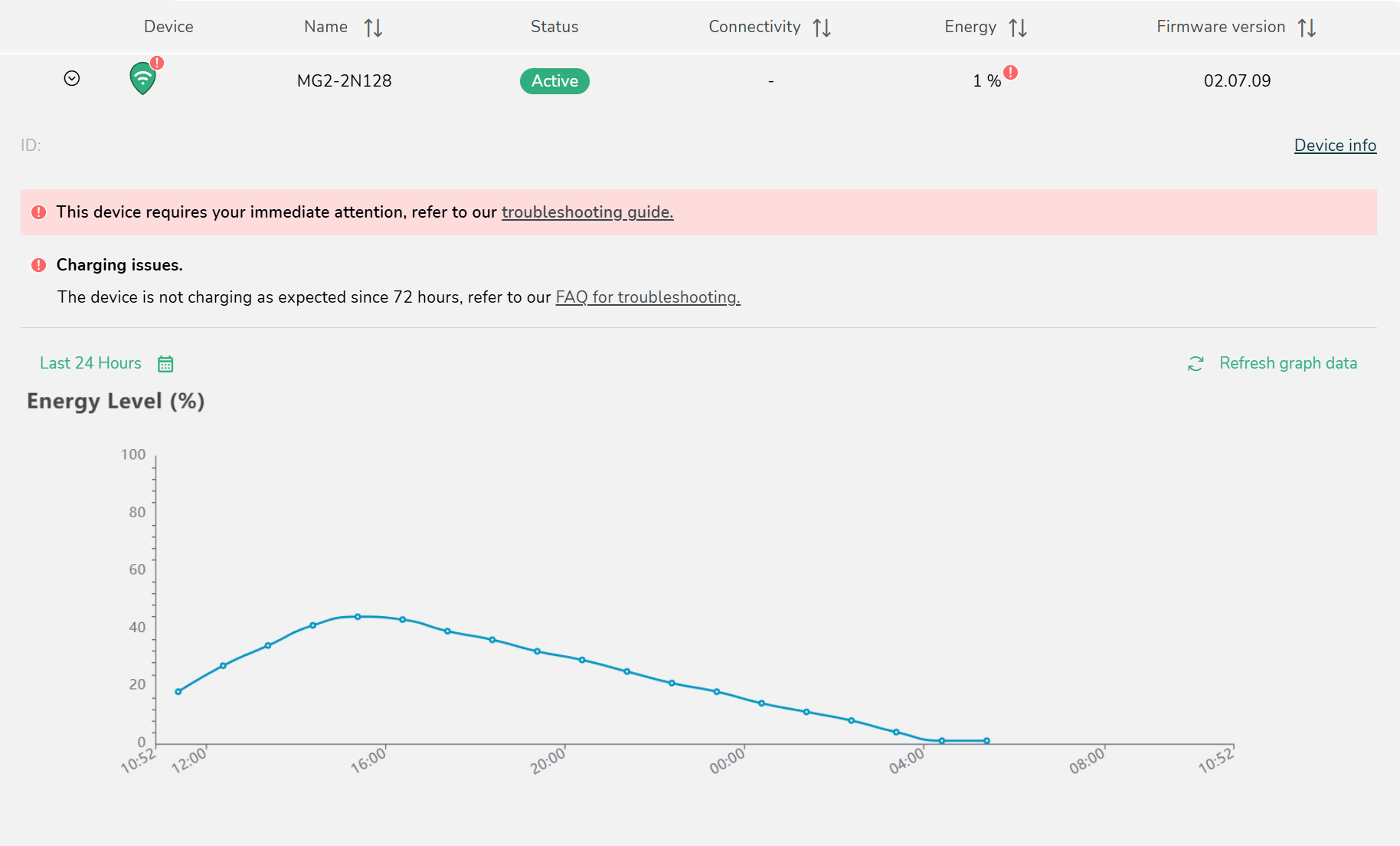This screenshot has height=846, width=1400.
Task: Click the Active status badge
Action: tap(554, 81)
